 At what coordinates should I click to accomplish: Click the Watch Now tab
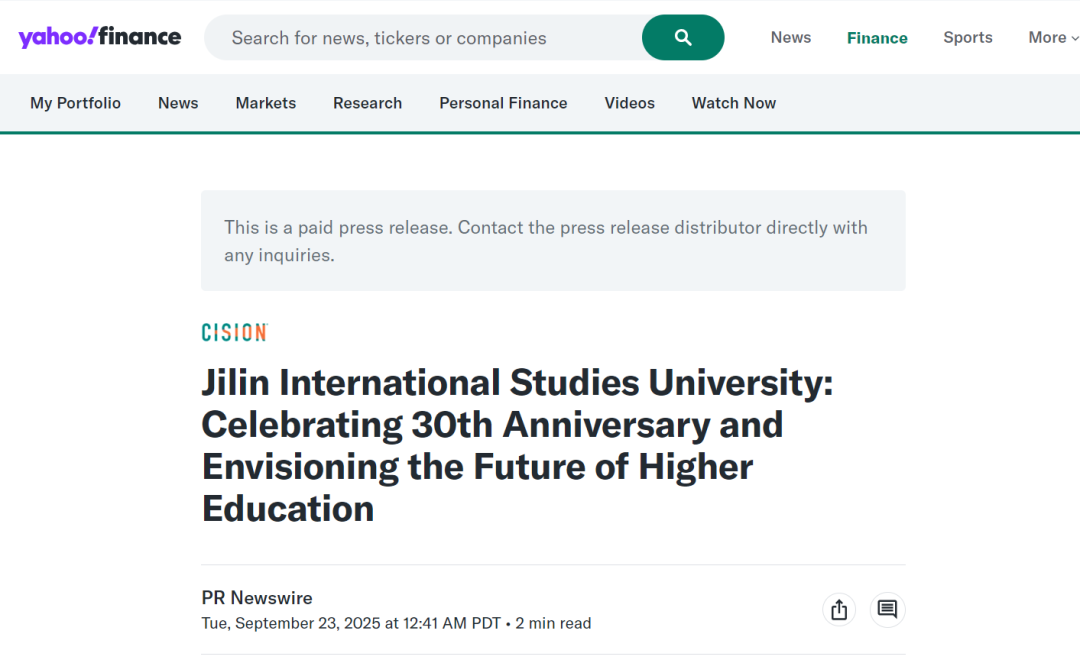click(734, 103)
